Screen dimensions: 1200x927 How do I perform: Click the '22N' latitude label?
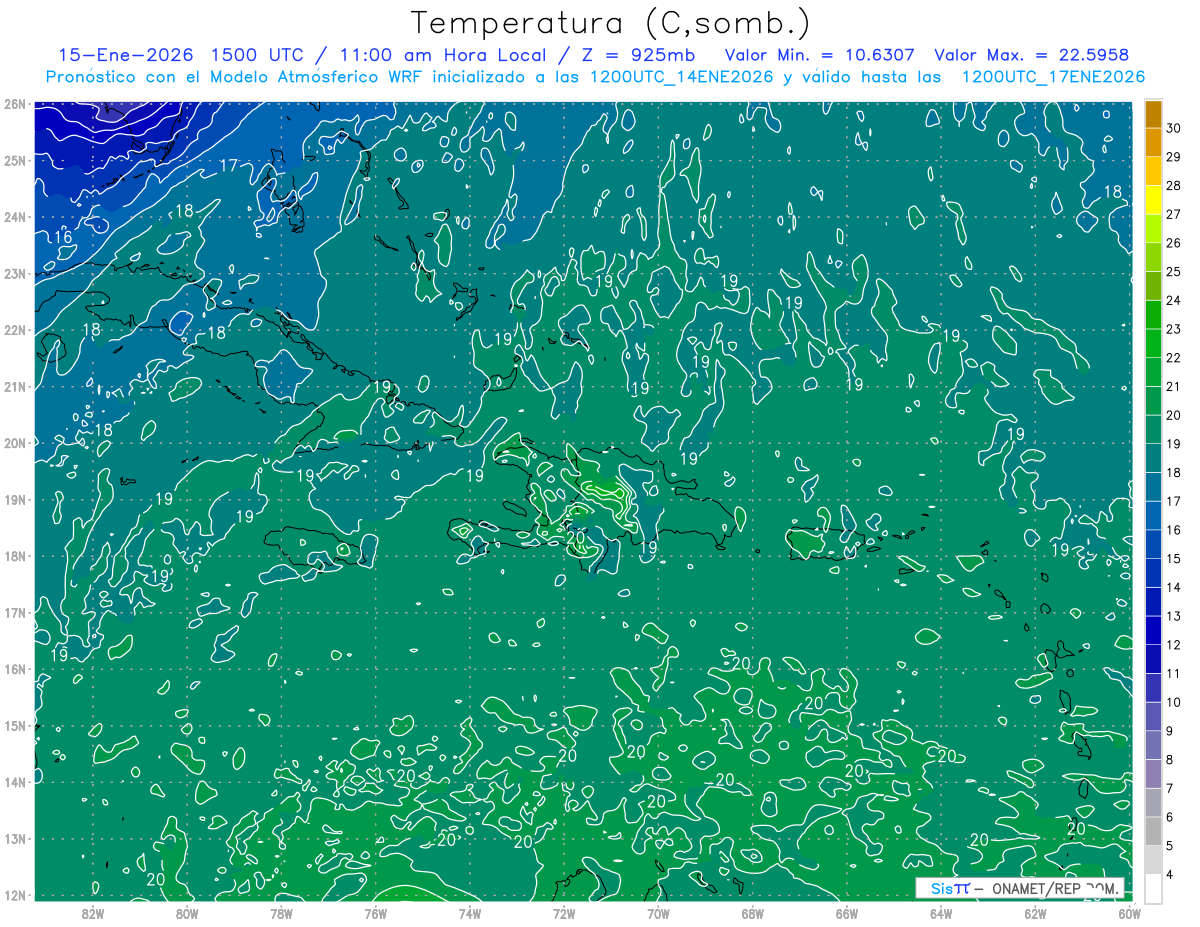(x=14, y=330)
